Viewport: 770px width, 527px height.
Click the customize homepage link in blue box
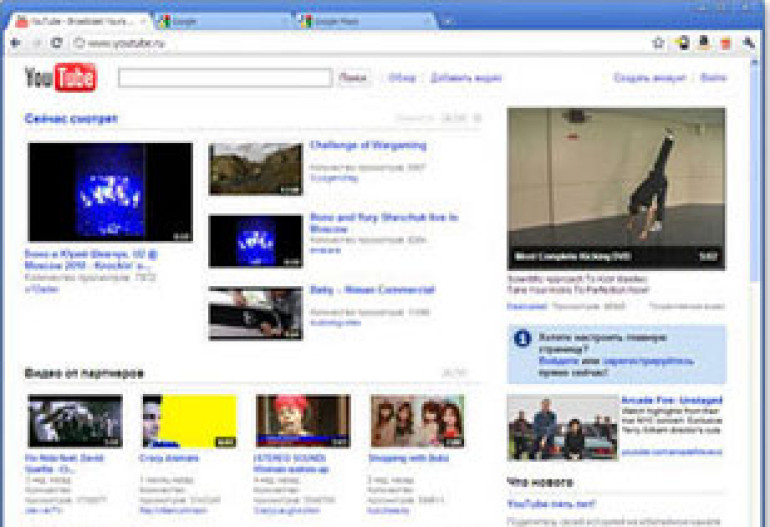(x=648, y=361)
